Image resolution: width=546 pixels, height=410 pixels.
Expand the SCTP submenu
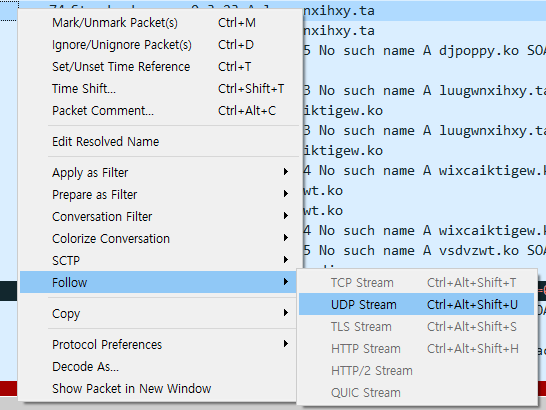click(x=158, y=261)
